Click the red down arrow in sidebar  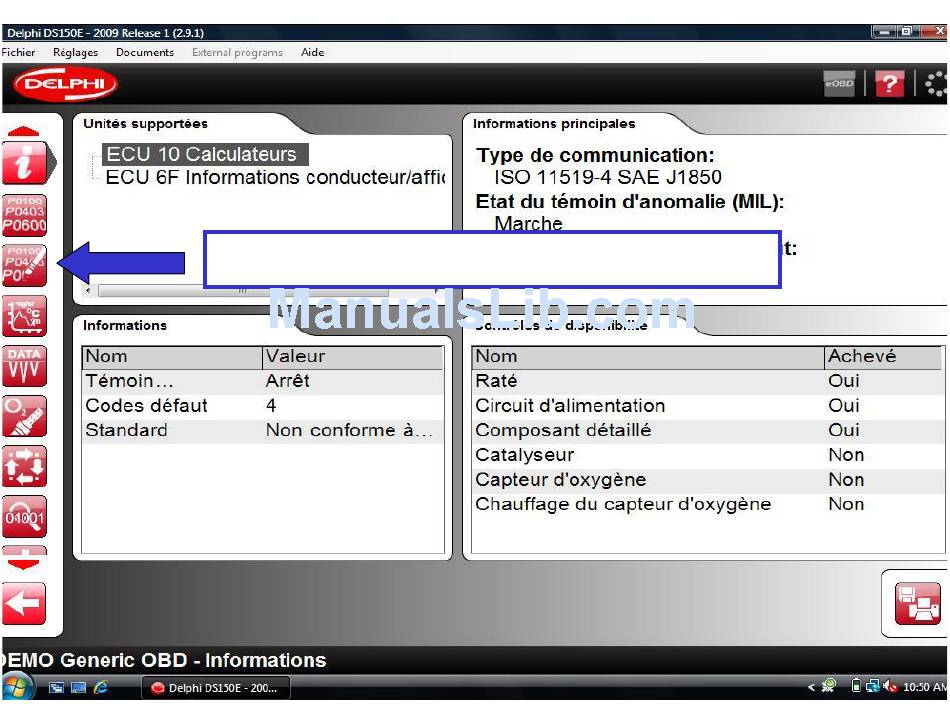[x=24, y=563]
